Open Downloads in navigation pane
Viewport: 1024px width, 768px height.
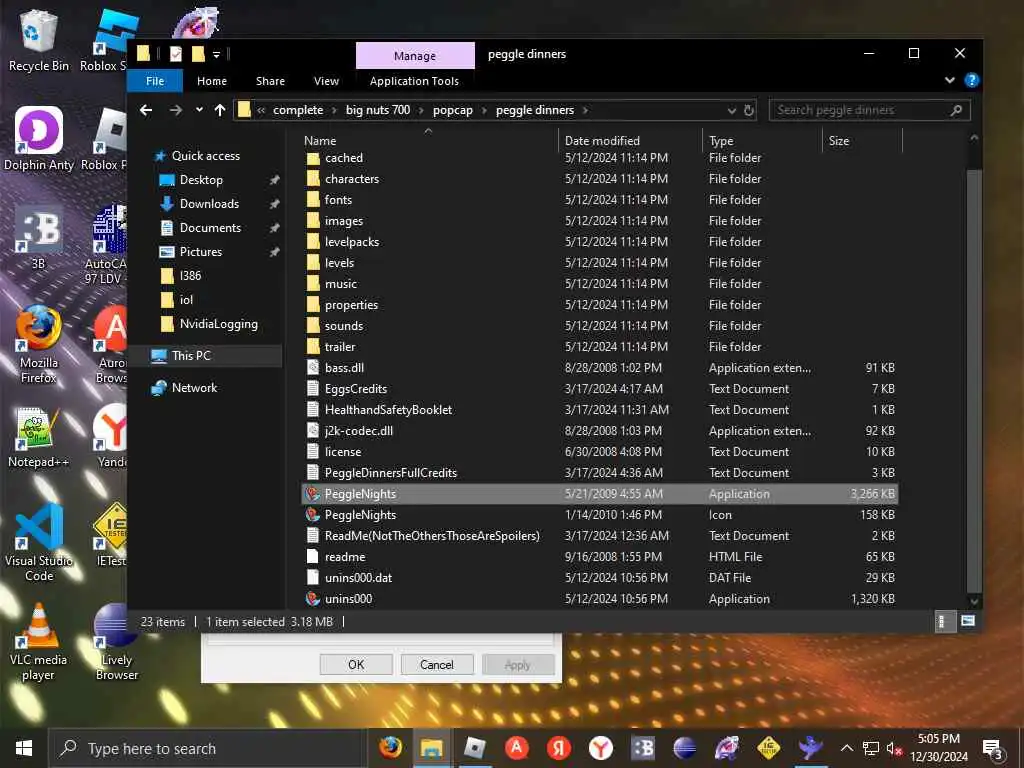click(209, 204)
